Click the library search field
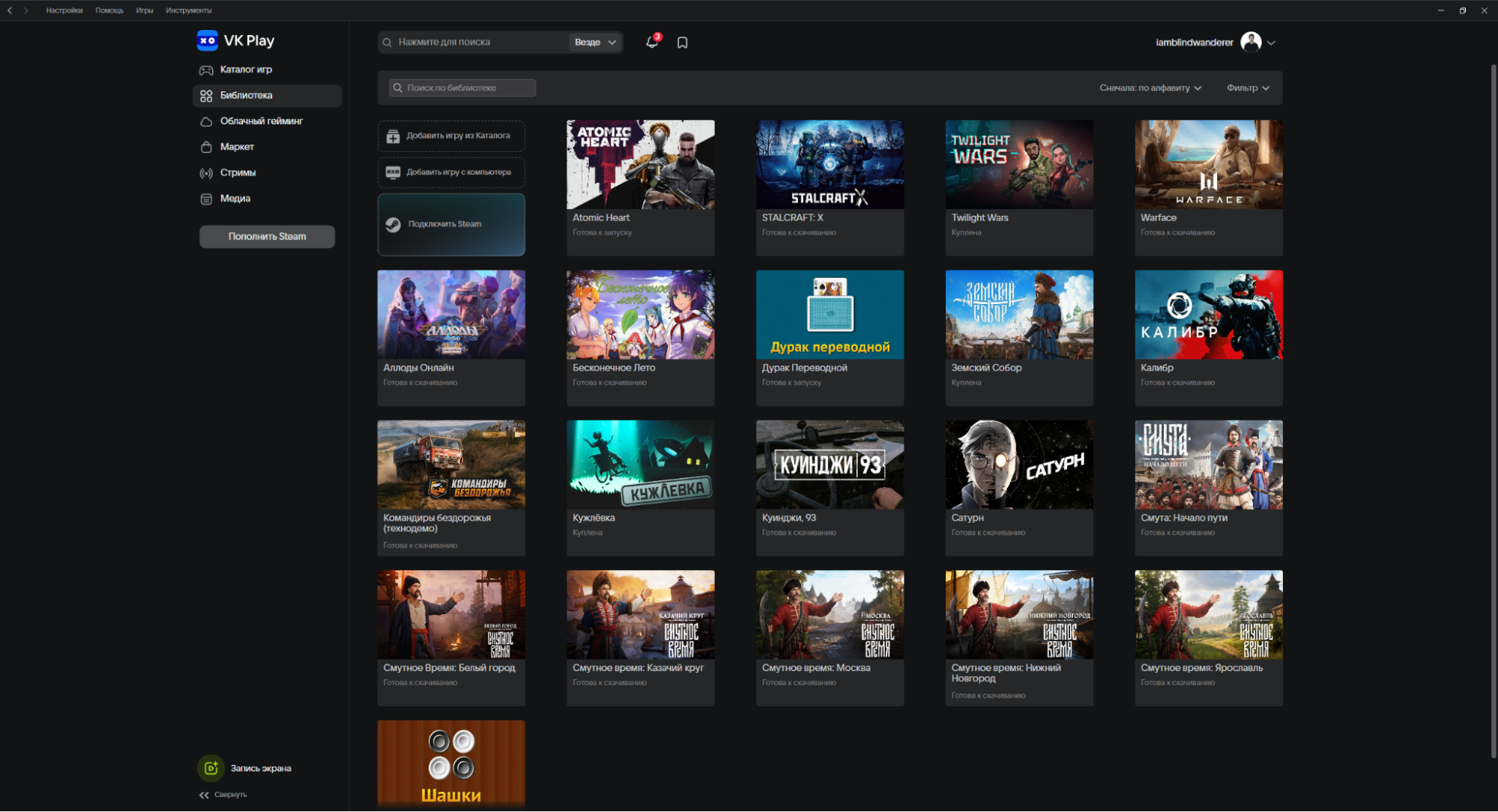 pos(462,88)
